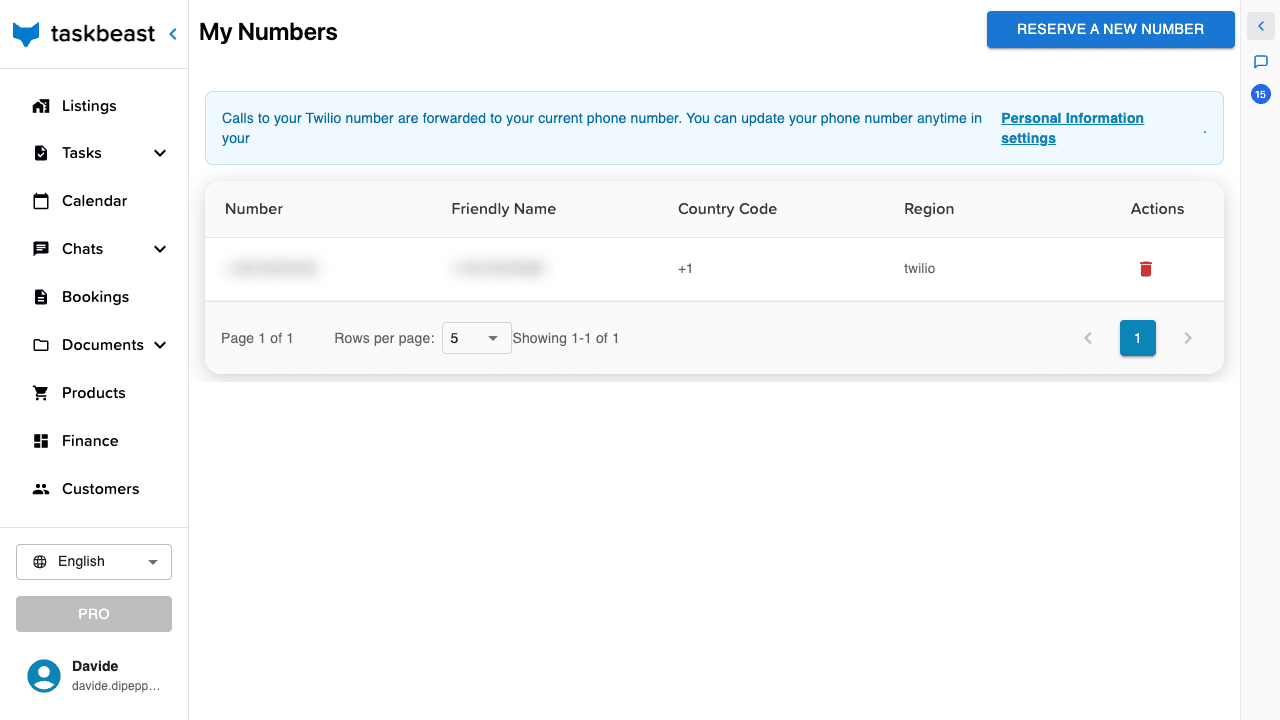Screen dimensions: 1280x720
Task: Select page 1 pagination button
Action: 1138,338
